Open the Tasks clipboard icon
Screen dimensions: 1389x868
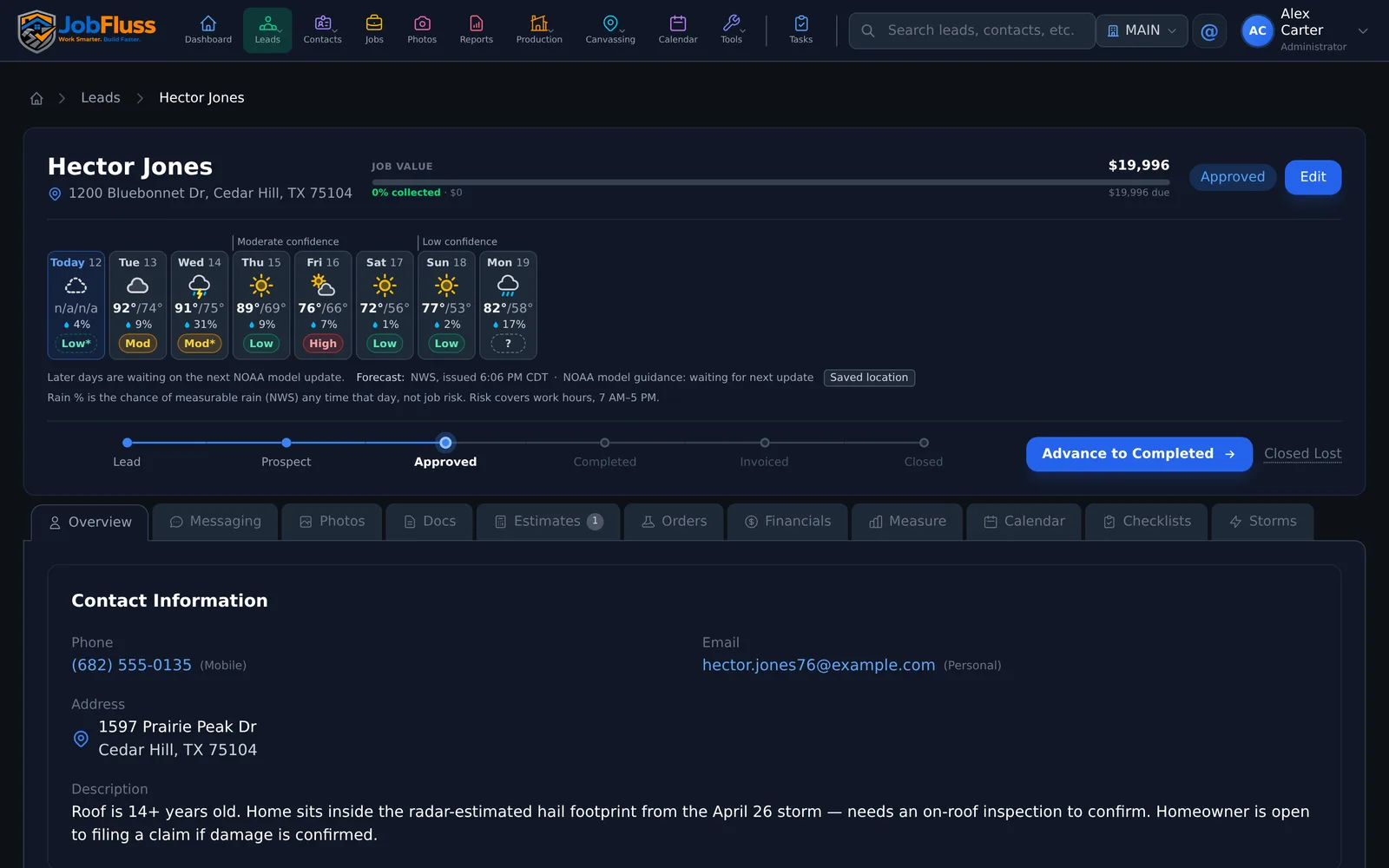[x=801, y=30]
